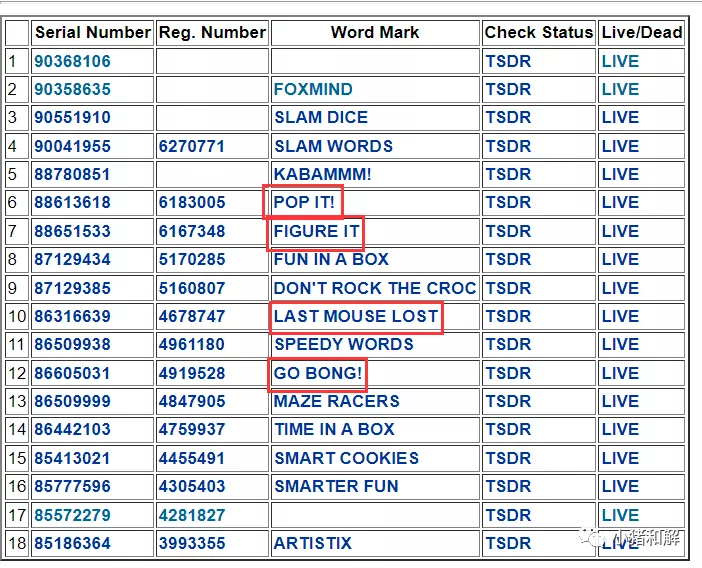Image resolution: width=702 pixels, height=568 pixels.
Task: Click TSDR for FUN IN A BOX
Action: 508,259
